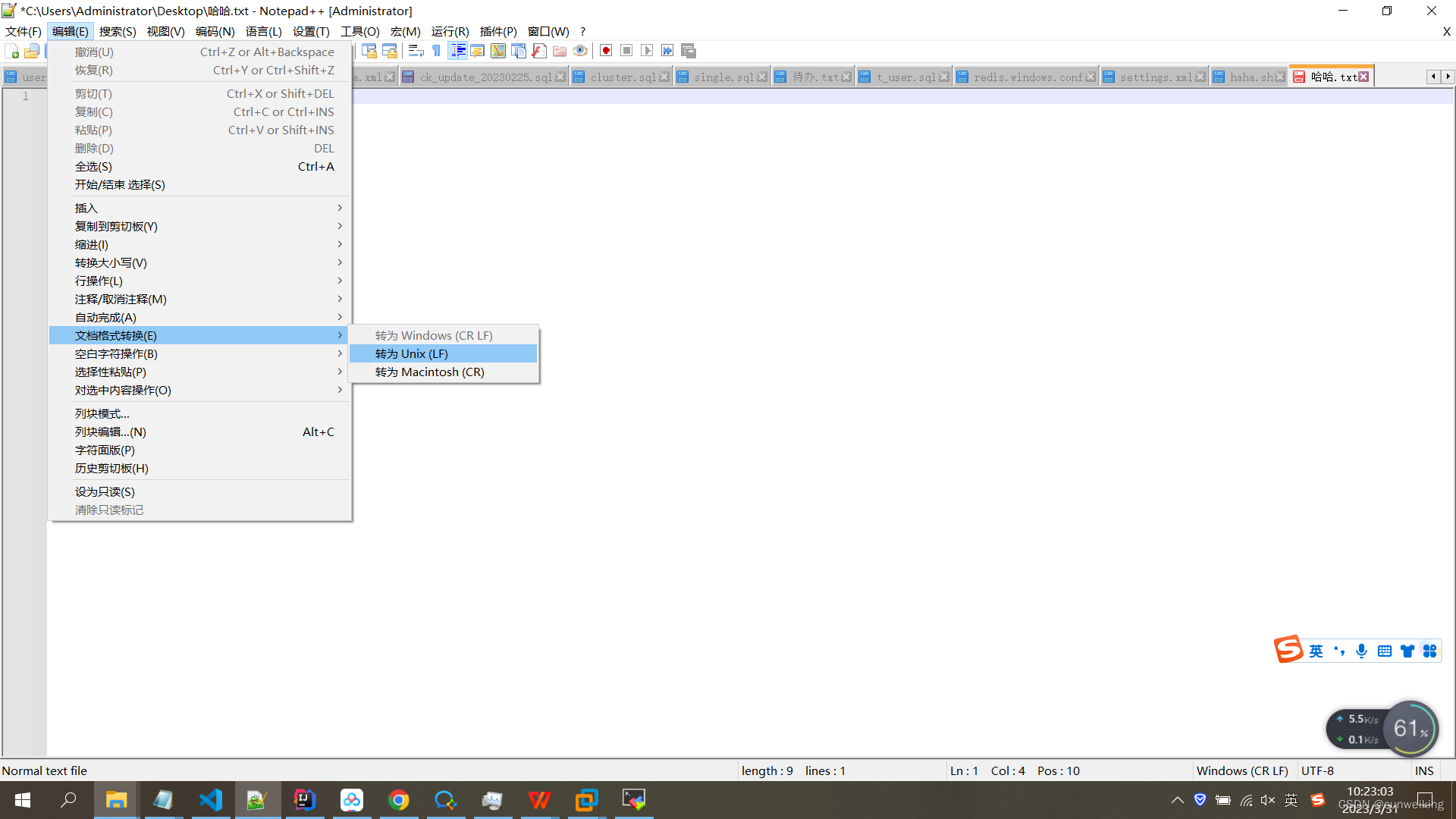
Task: Switch to the cluster.sql tab
Action: (x=623, y=77)
